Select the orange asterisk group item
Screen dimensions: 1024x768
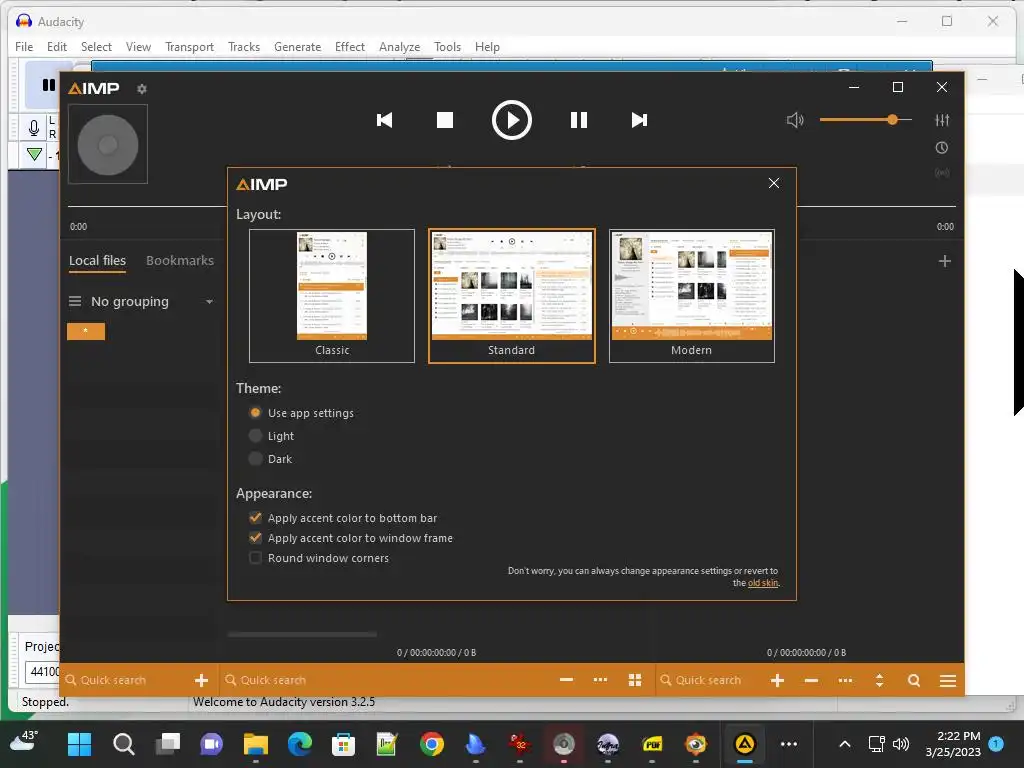tap(86, 331)
